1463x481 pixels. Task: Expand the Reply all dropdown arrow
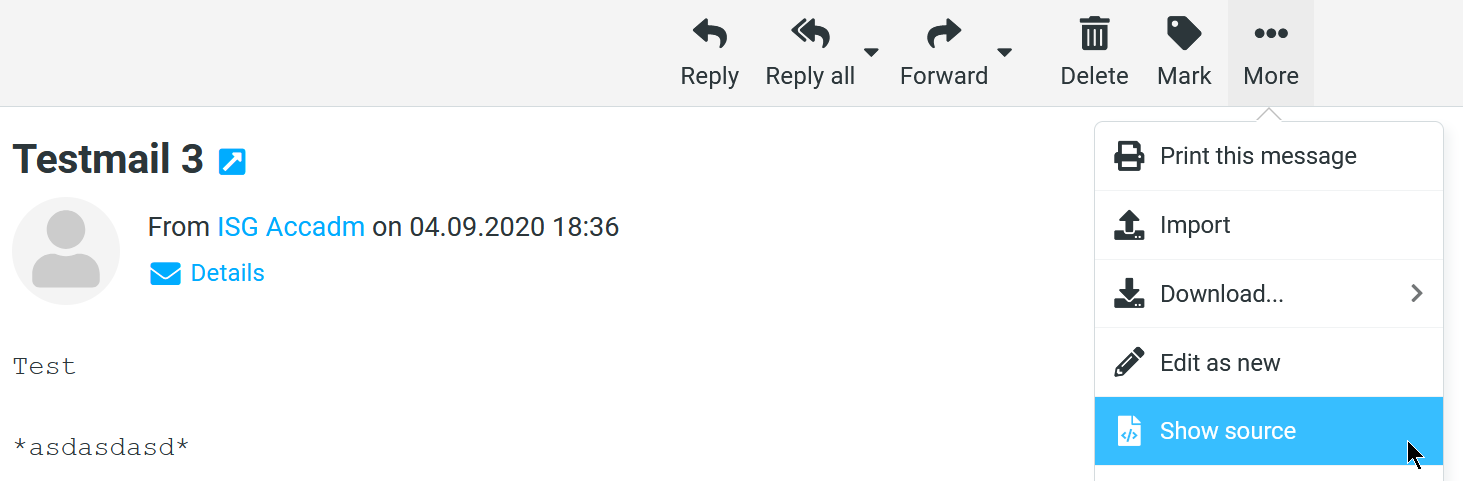point(871,52)
